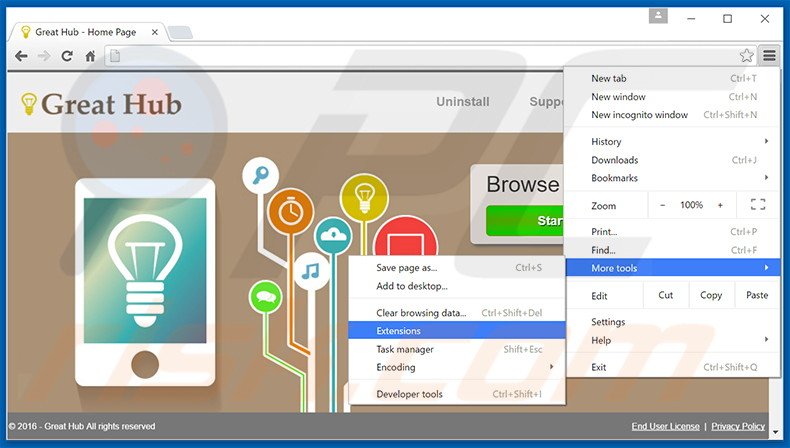
Task: Click the music note circle icon
Action: tap(311, 272)
